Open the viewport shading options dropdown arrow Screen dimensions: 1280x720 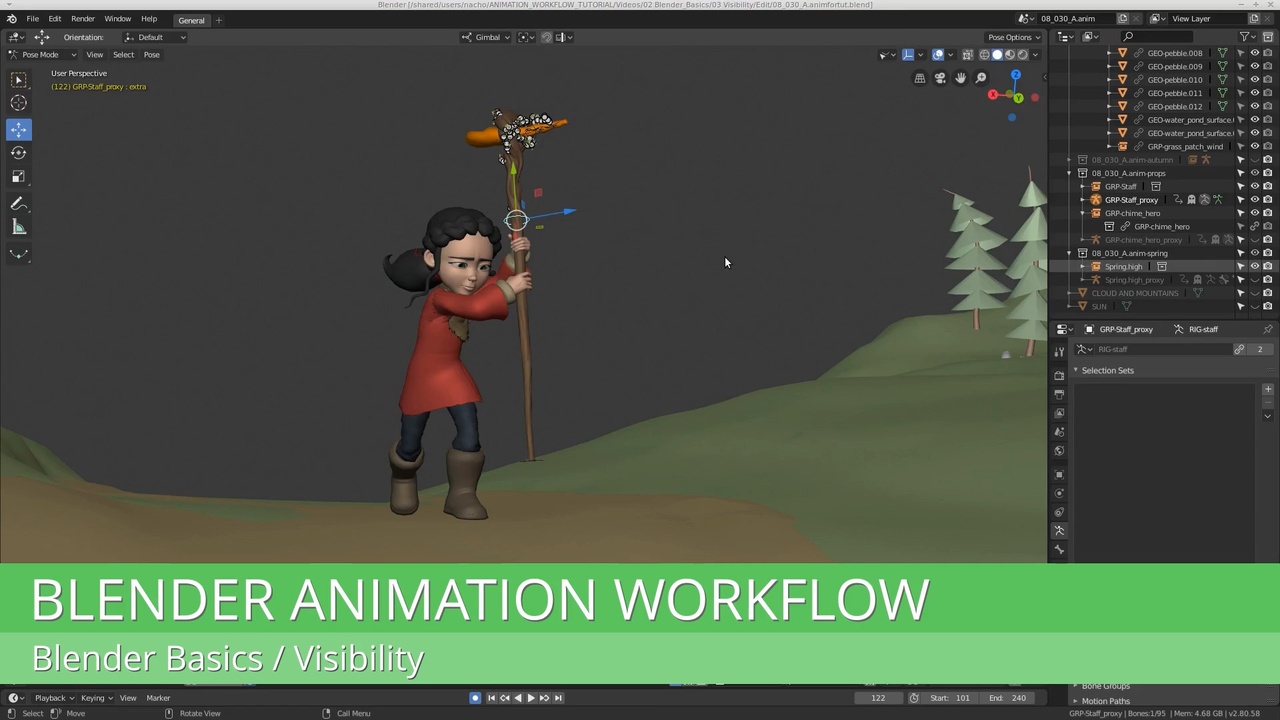pyautogui.click(x=1036, y=55)
